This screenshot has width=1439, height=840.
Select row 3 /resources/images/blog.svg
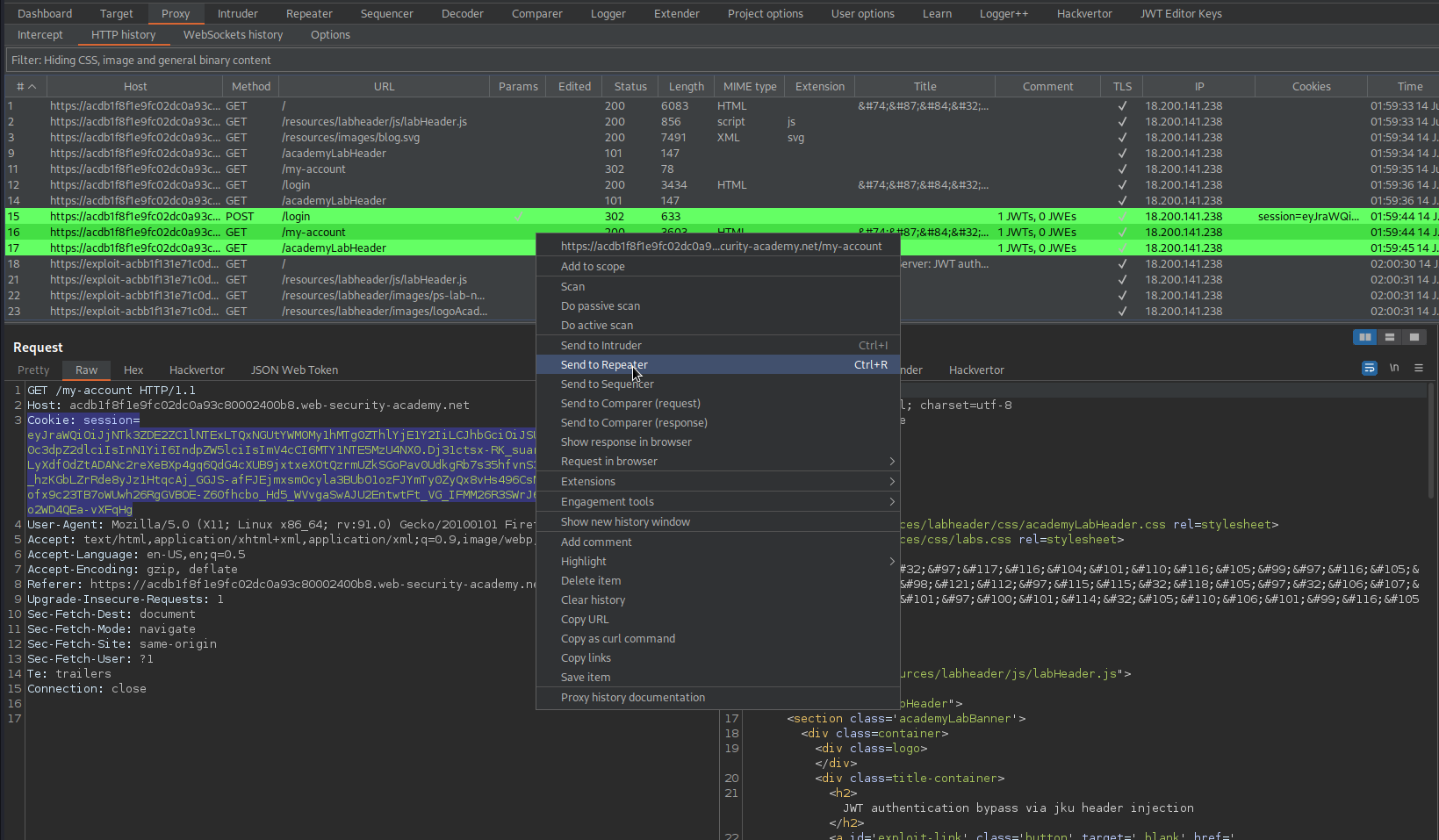point(720,137)
